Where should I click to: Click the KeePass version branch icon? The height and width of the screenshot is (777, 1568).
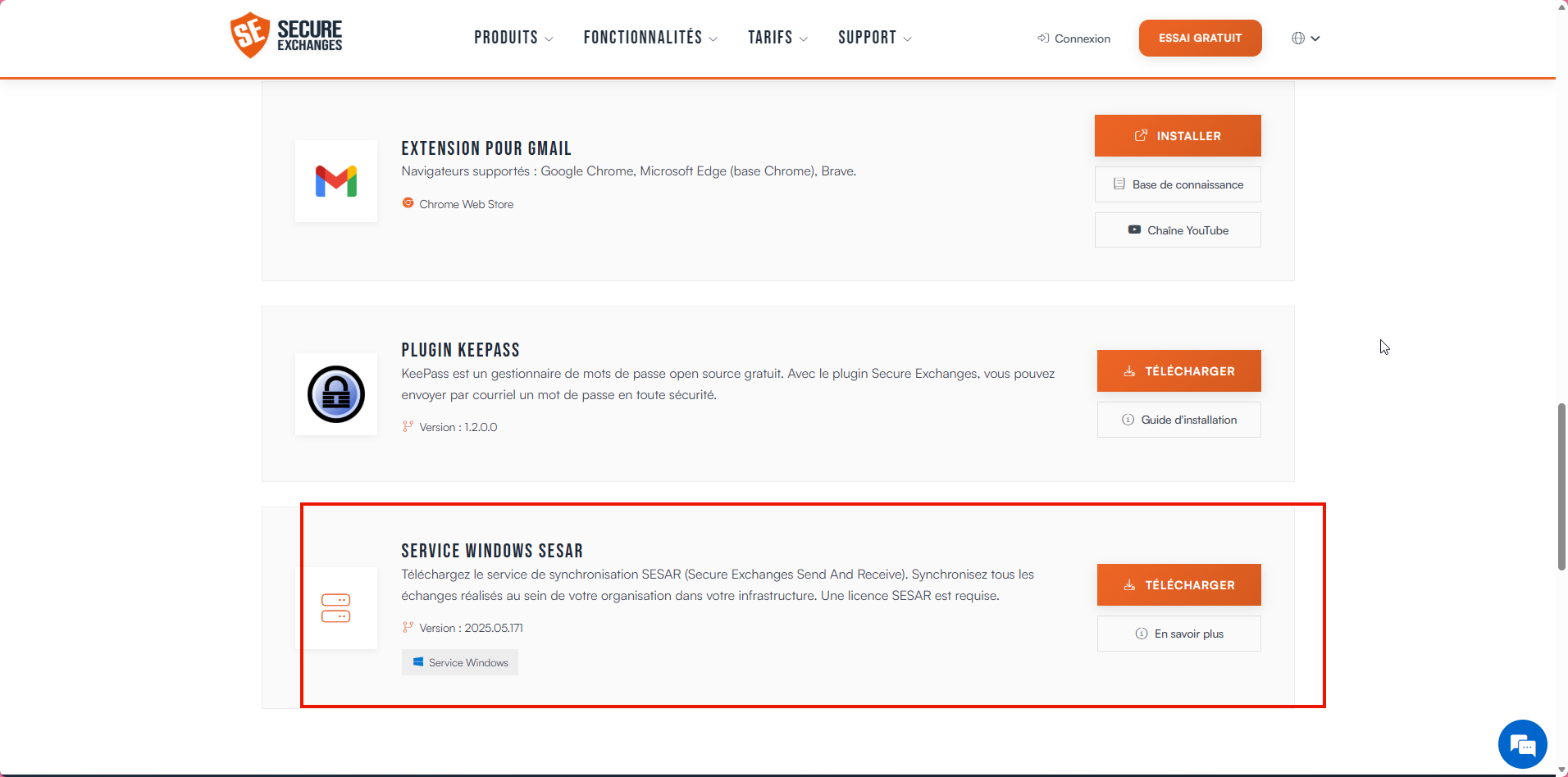click(x=408, y=426)
